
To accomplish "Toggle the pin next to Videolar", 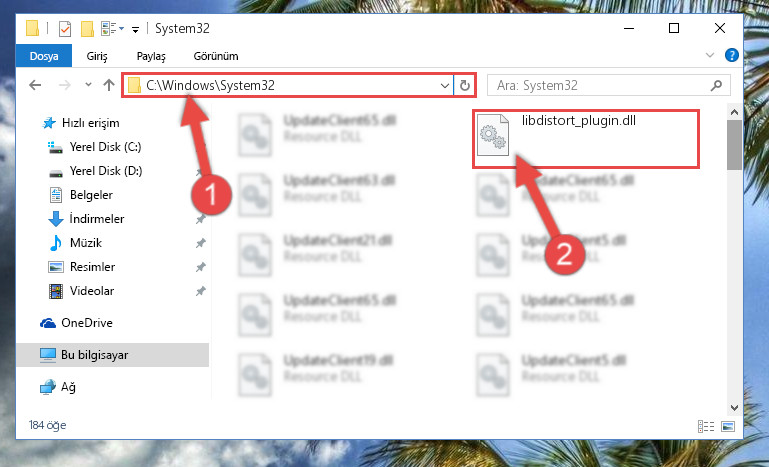I will 200,291.
